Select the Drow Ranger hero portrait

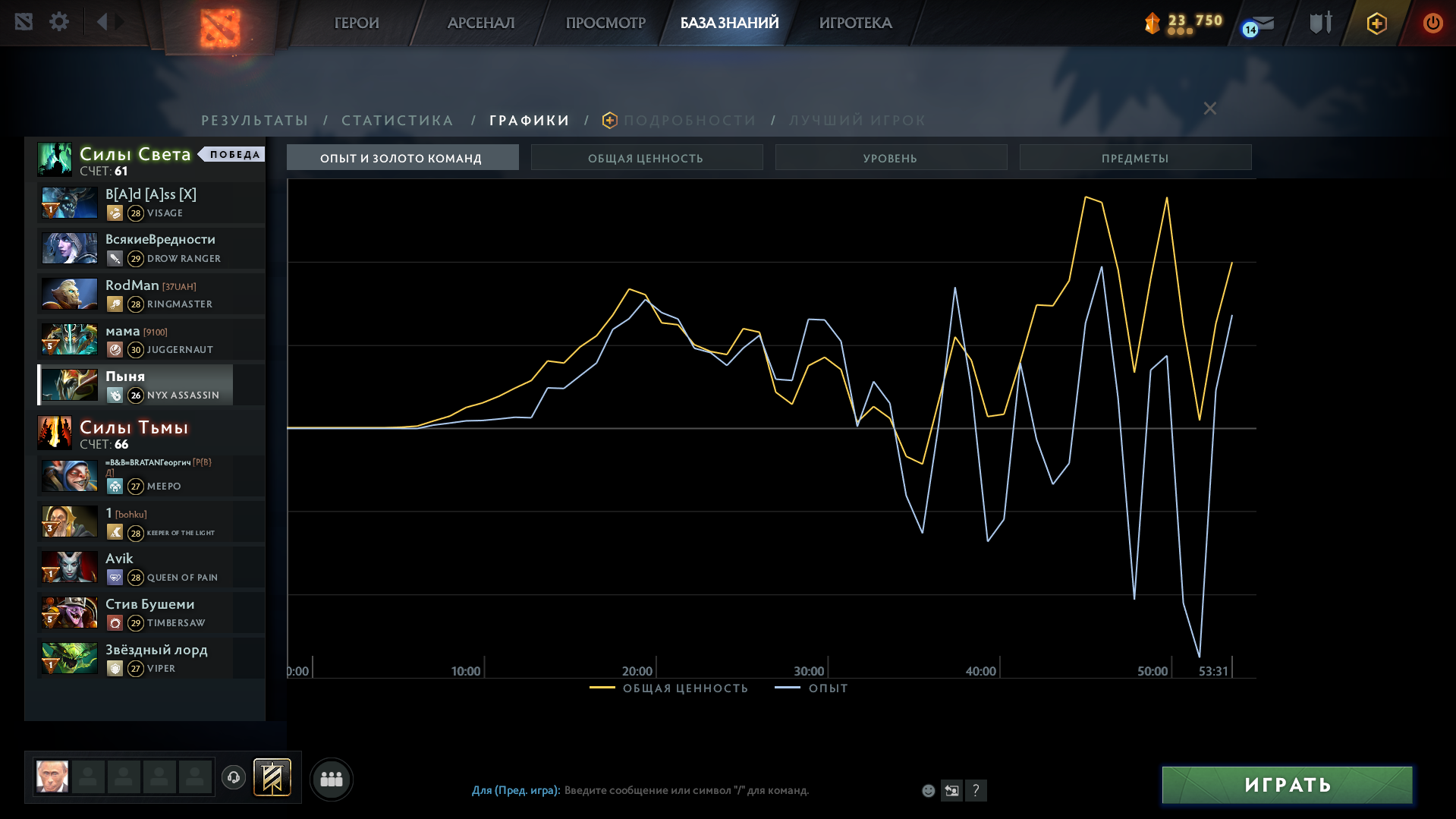(x=69, y=248)
